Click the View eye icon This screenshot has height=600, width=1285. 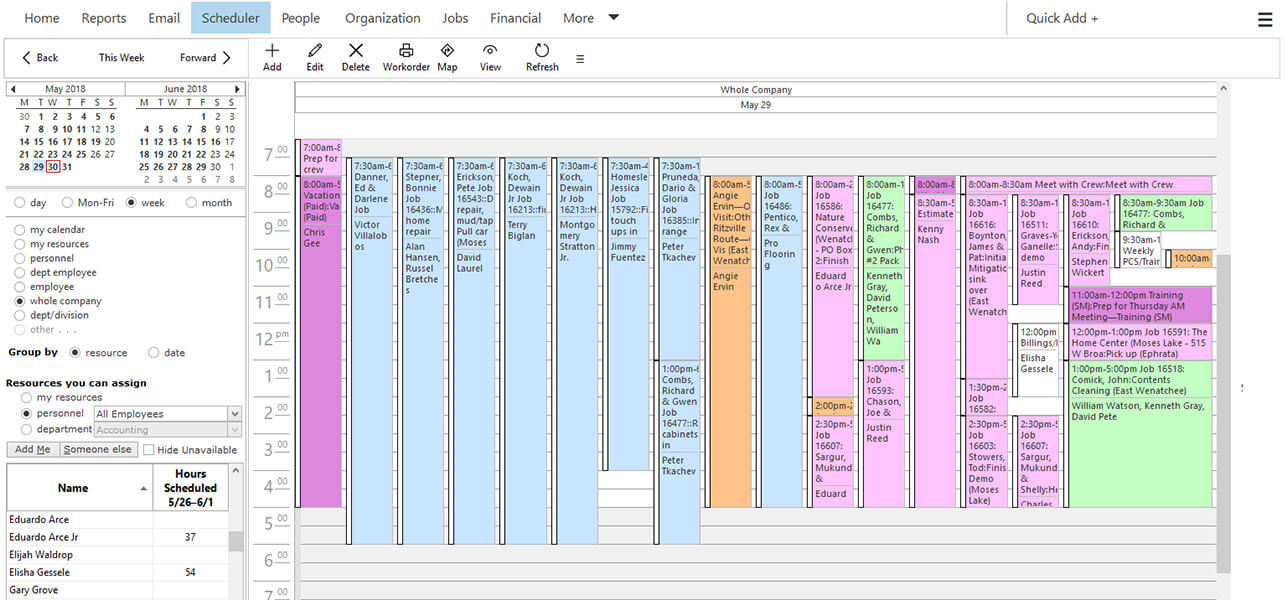click(x=490, y=50)
